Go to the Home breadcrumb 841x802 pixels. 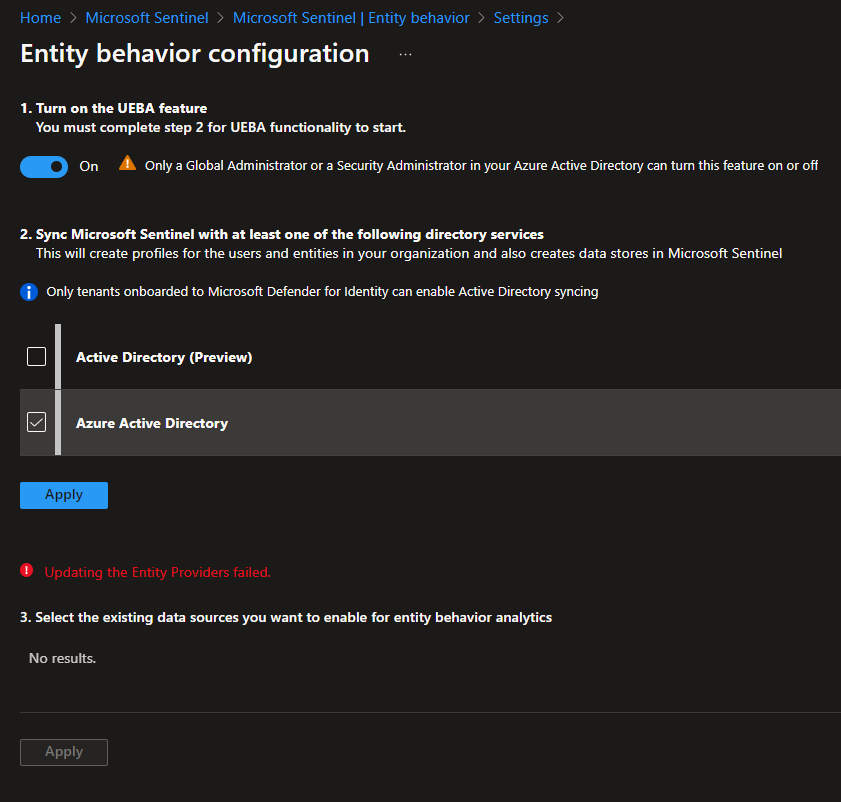click(40, 18)
